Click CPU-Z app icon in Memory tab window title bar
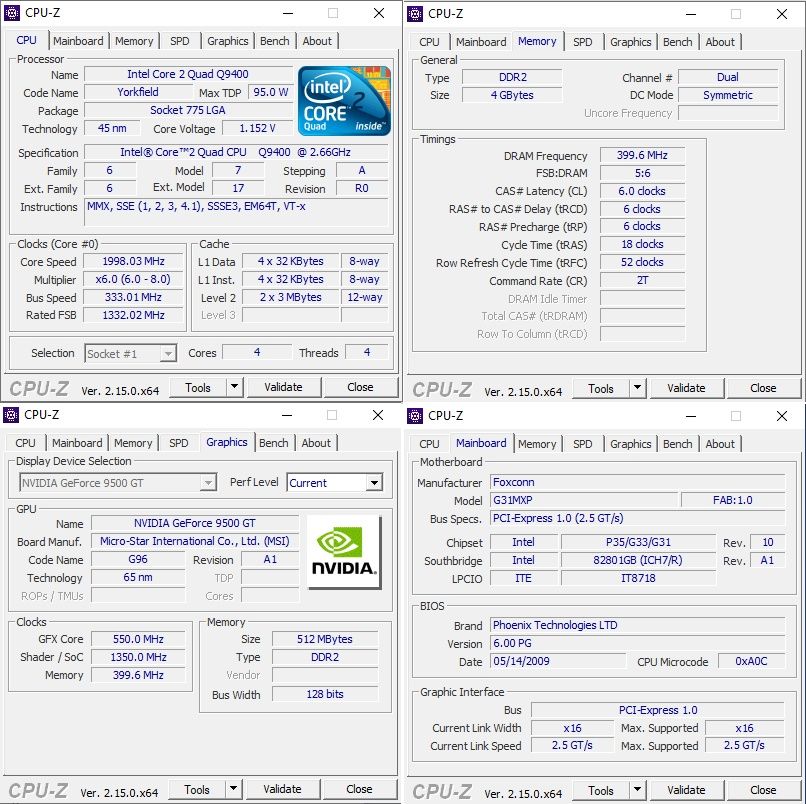The image size is (806, 804). point(414,14)
